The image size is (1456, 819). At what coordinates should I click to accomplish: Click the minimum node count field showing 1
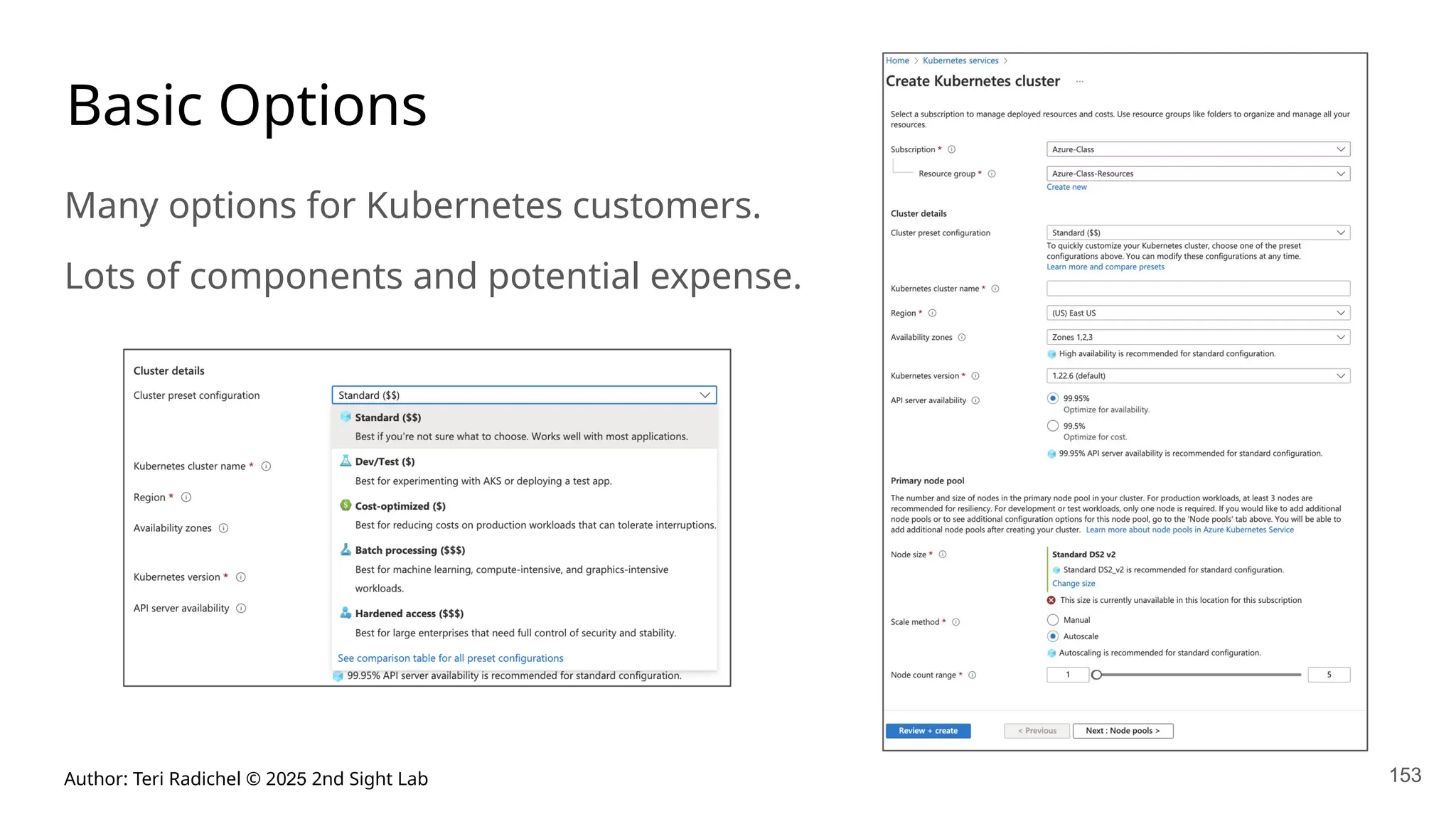click(1068, 675)
